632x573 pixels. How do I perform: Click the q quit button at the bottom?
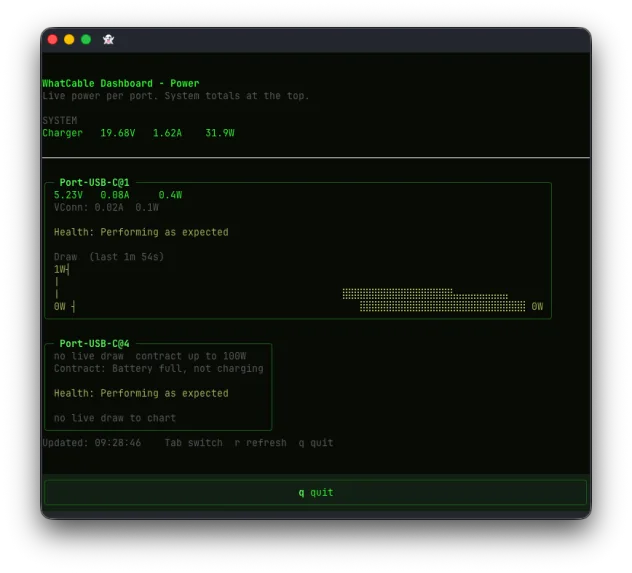coord(316,492)
